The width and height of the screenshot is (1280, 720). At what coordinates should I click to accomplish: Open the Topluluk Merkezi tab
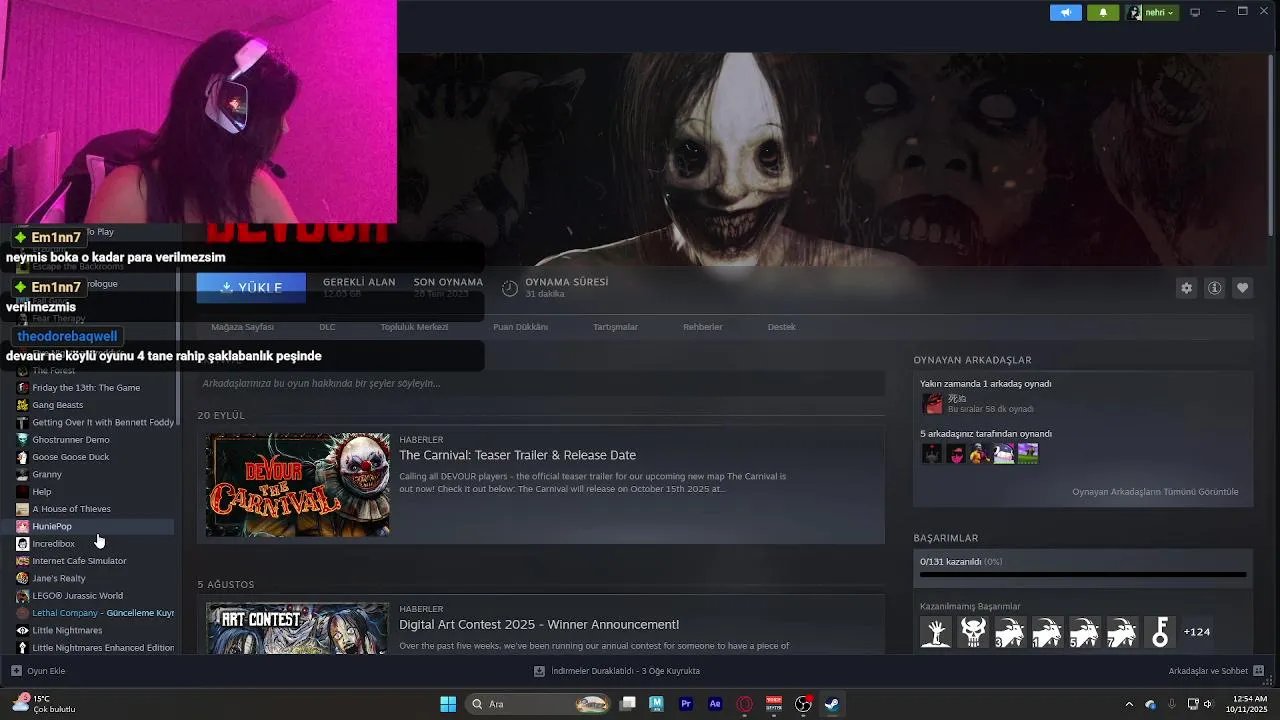[x=414, y=327]
